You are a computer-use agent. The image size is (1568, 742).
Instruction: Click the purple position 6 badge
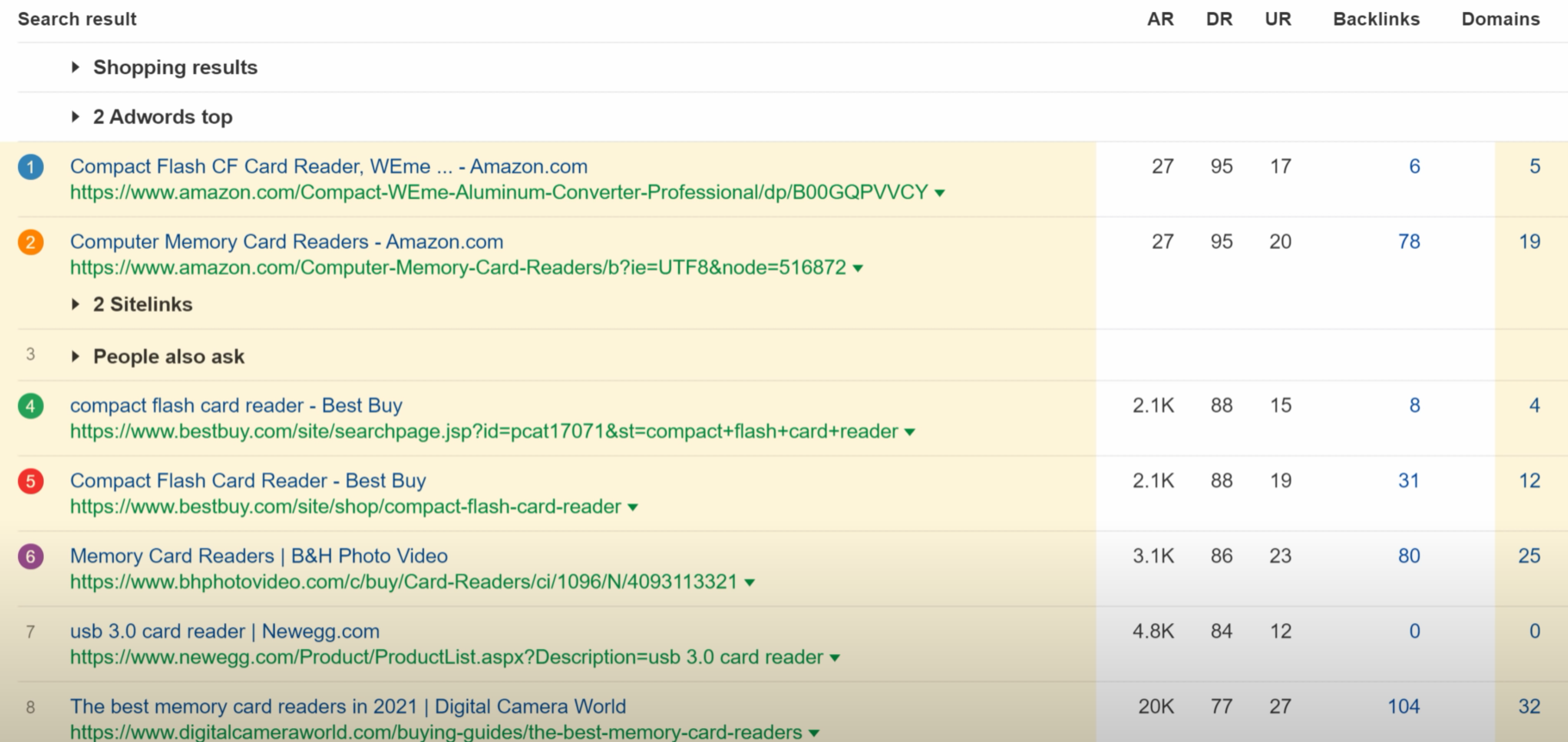30,557
